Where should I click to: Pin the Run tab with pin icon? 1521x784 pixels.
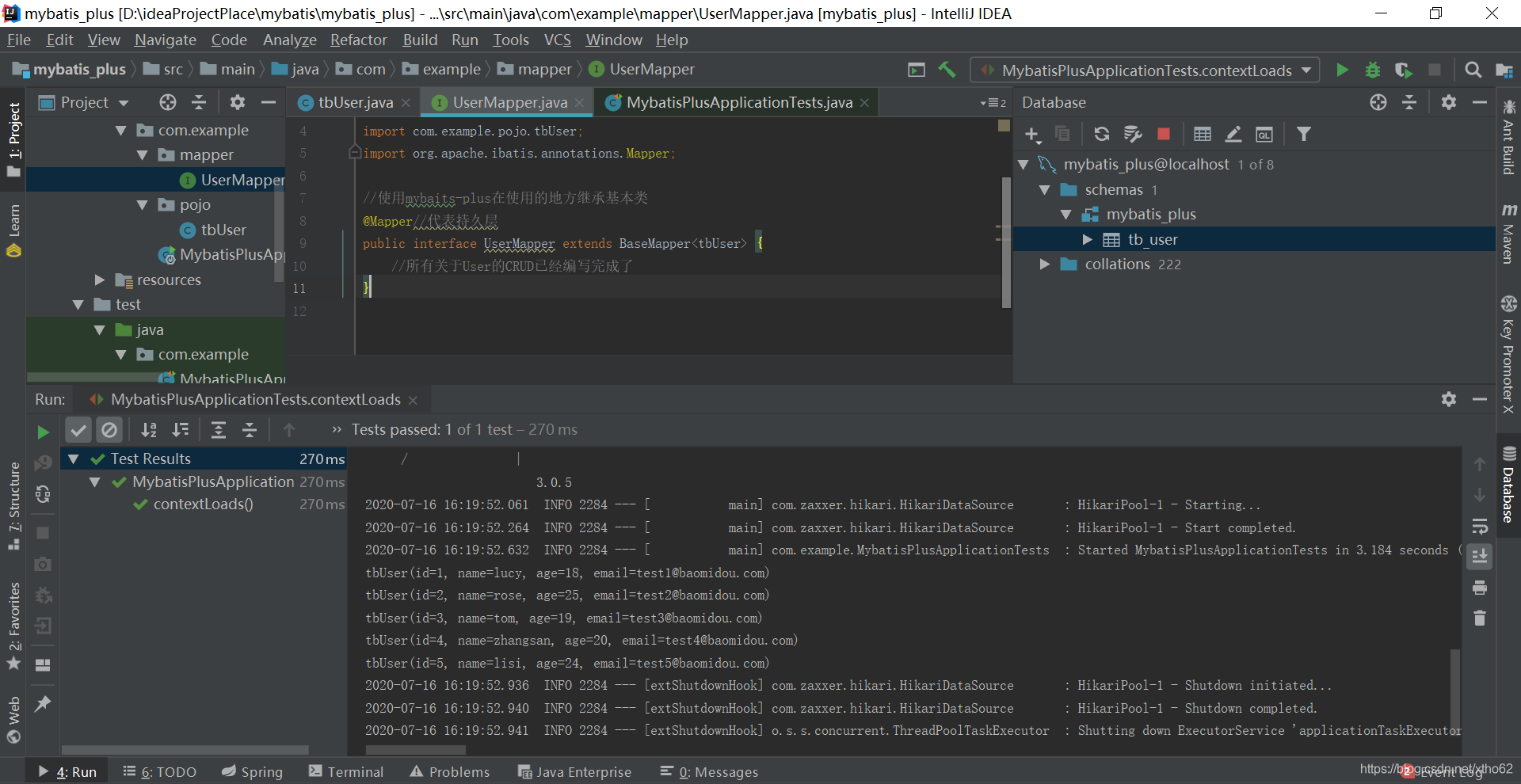point(43,703)
